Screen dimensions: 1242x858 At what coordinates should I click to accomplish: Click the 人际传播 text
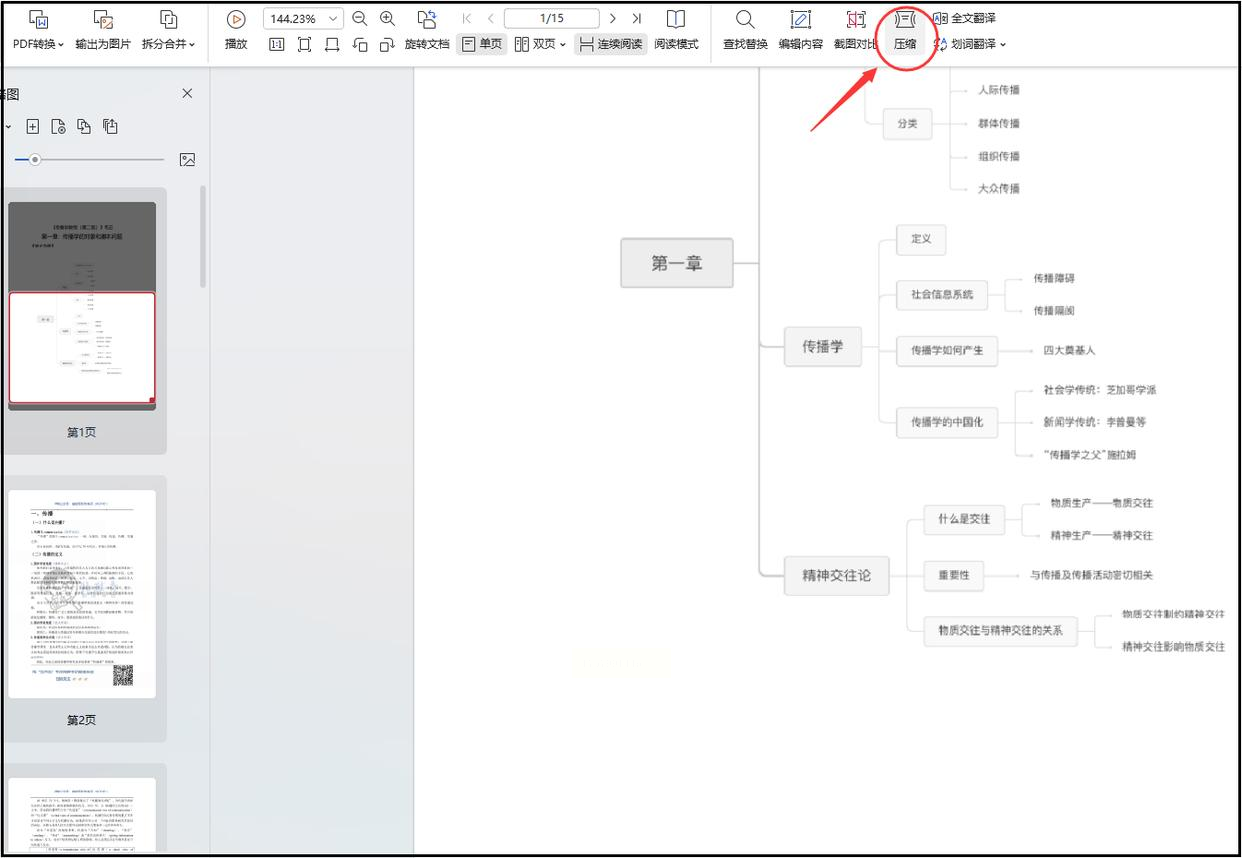(999, 90)
